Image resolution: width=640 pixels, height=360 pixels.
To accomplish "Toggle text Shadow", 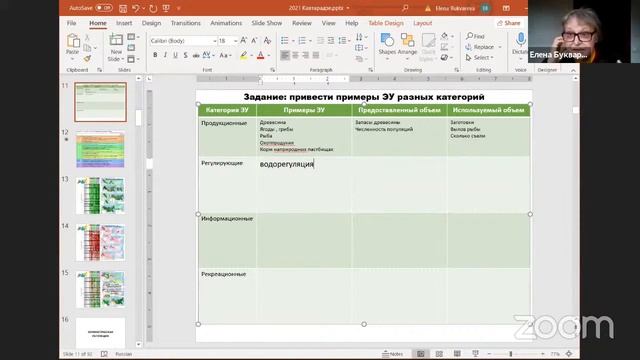I will 186,55.
